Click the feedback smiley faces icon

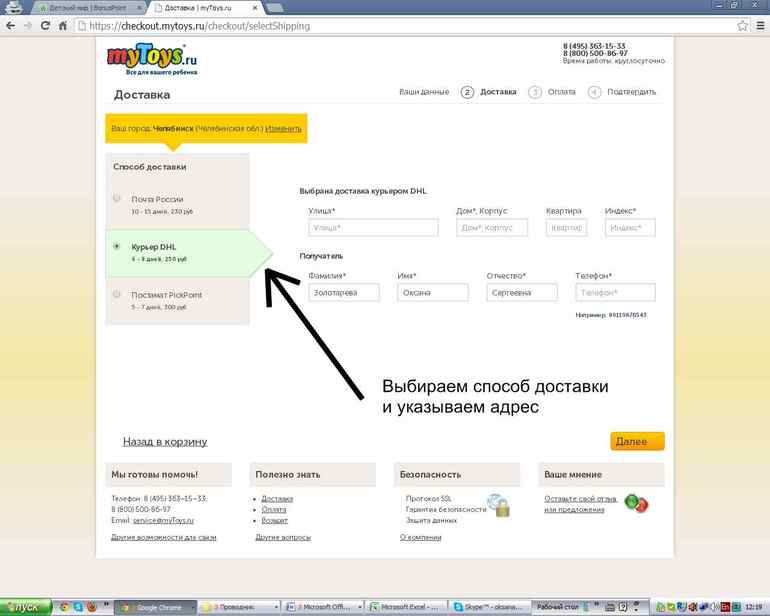click(x=635, y=503)
